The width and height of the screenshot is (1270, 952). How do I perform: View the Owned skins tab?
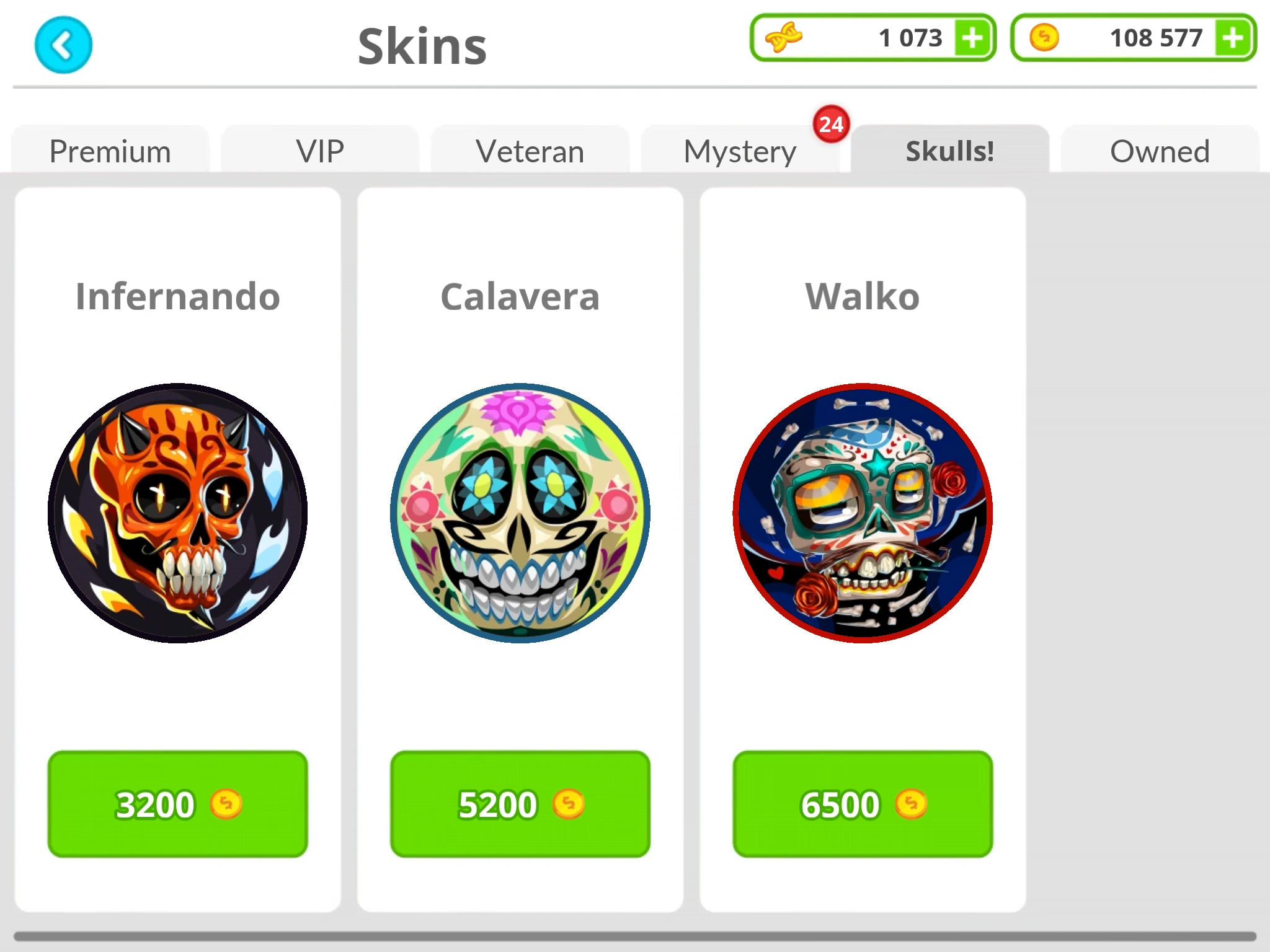click(x=1160, y=150)
